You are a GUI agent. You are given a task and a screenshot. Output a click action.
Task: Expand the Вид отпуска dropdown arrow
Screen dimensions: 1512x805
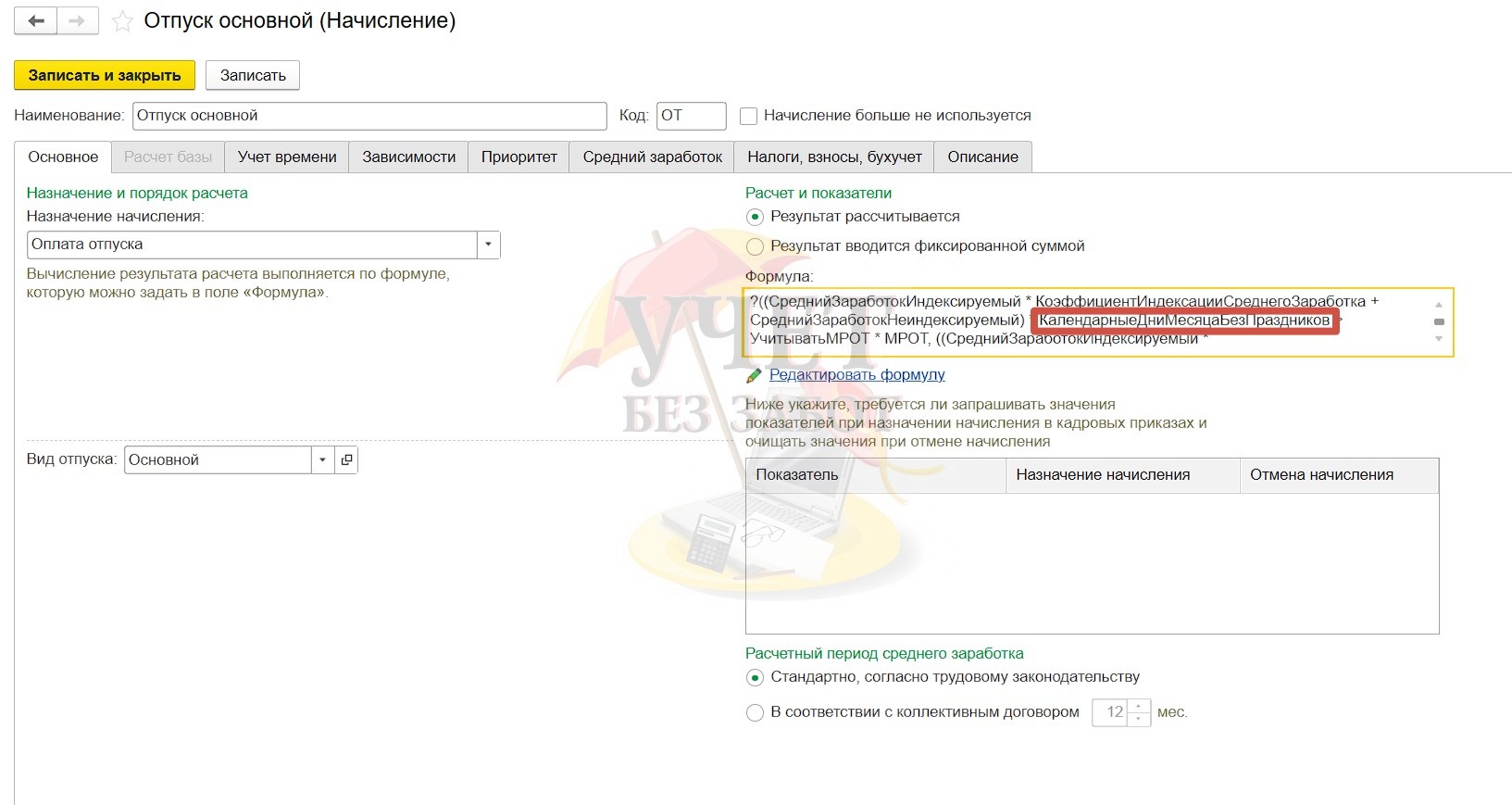[322, 459]
